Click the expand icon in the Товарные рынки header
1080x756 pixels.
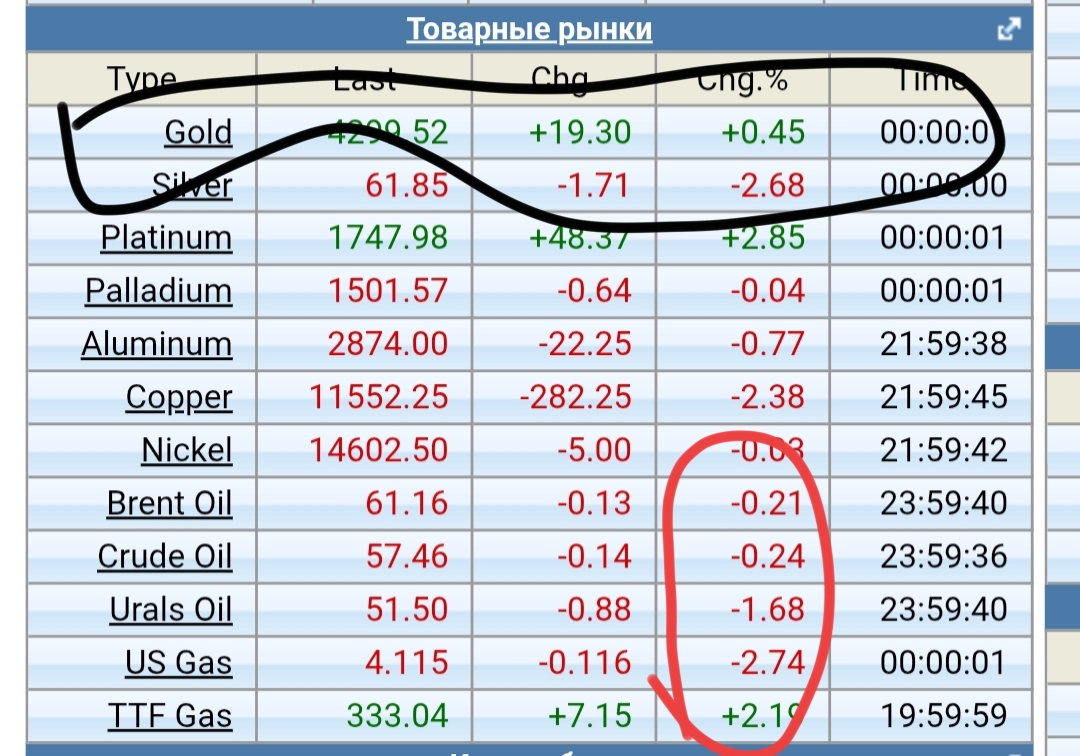1009,30
